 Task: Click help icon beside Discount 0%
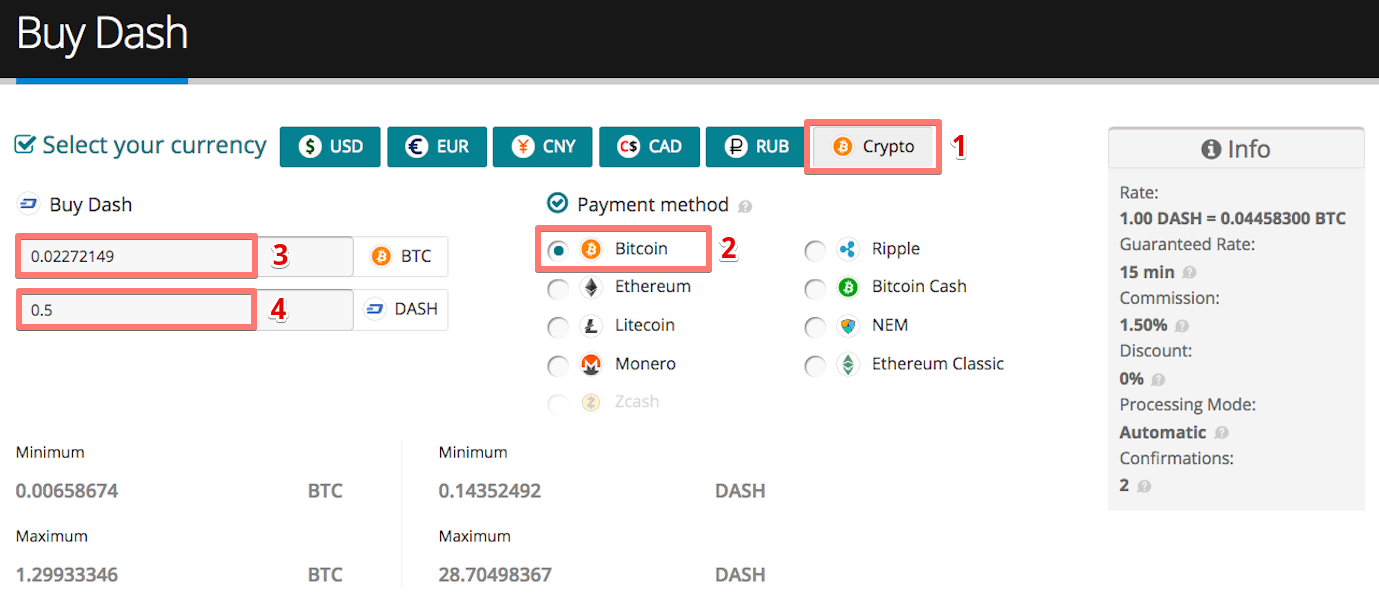(1158, 380)
